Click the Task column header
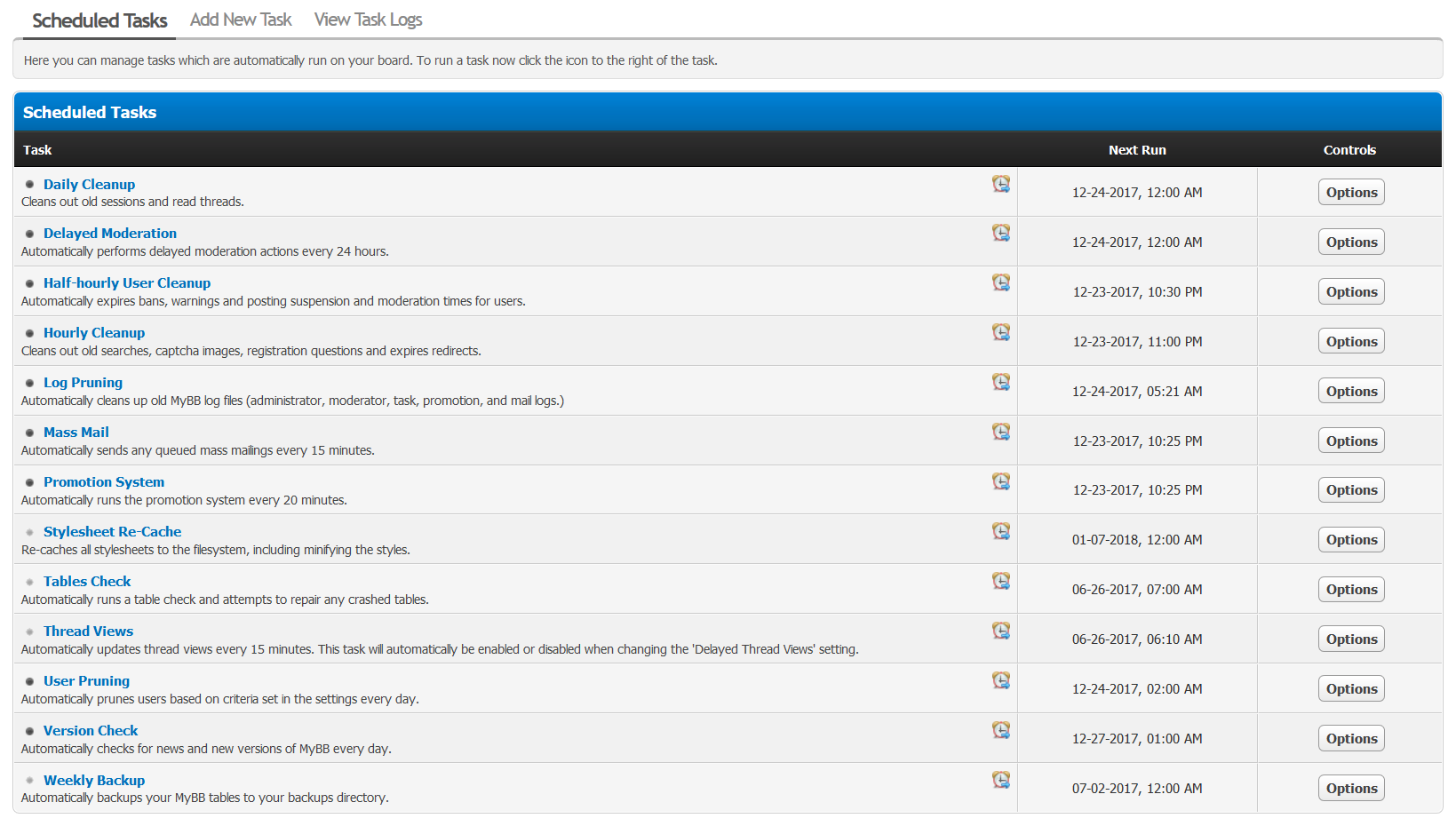 point(37,150)
